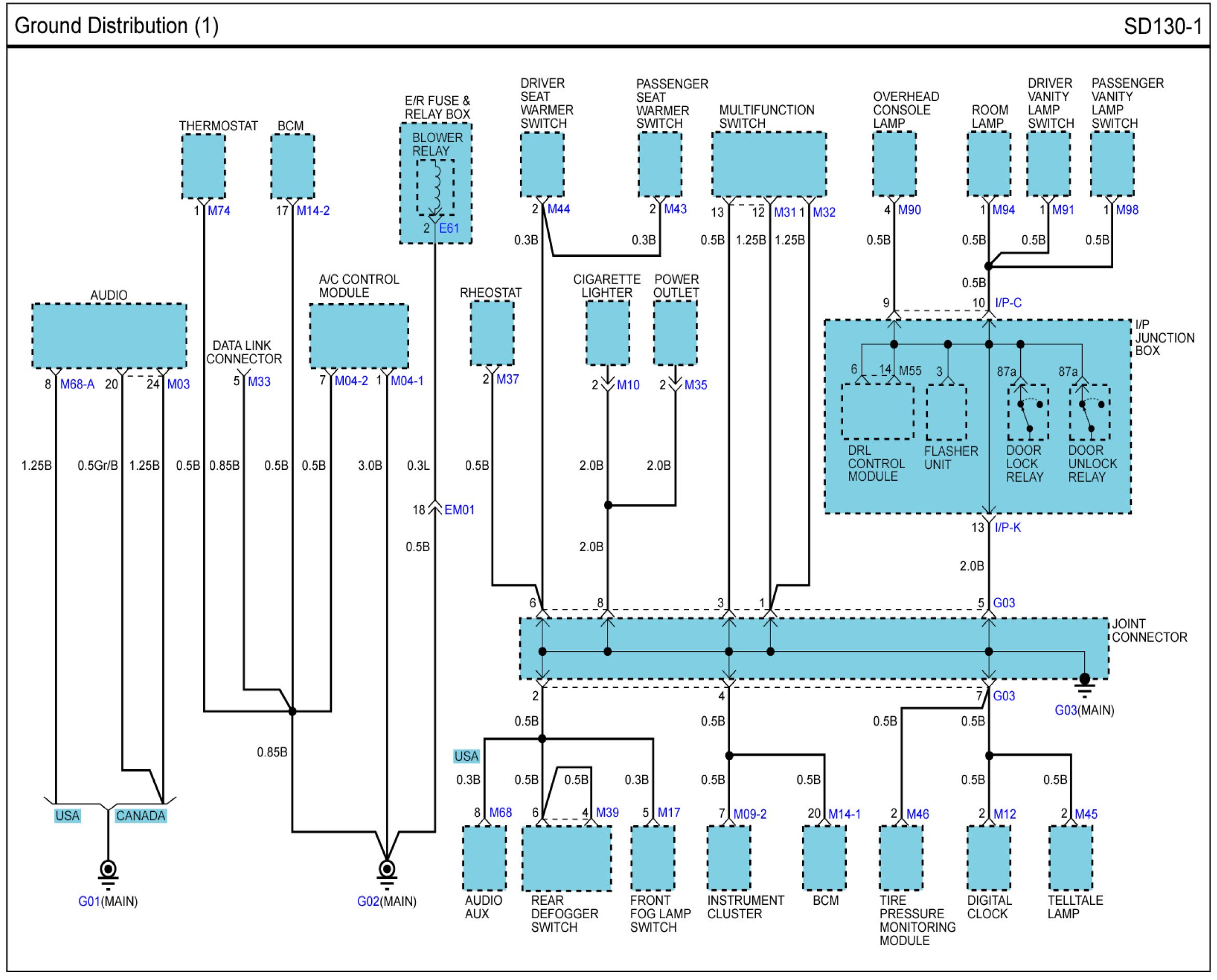
Task: Click the CANADA option label
Action: (141, 816)
